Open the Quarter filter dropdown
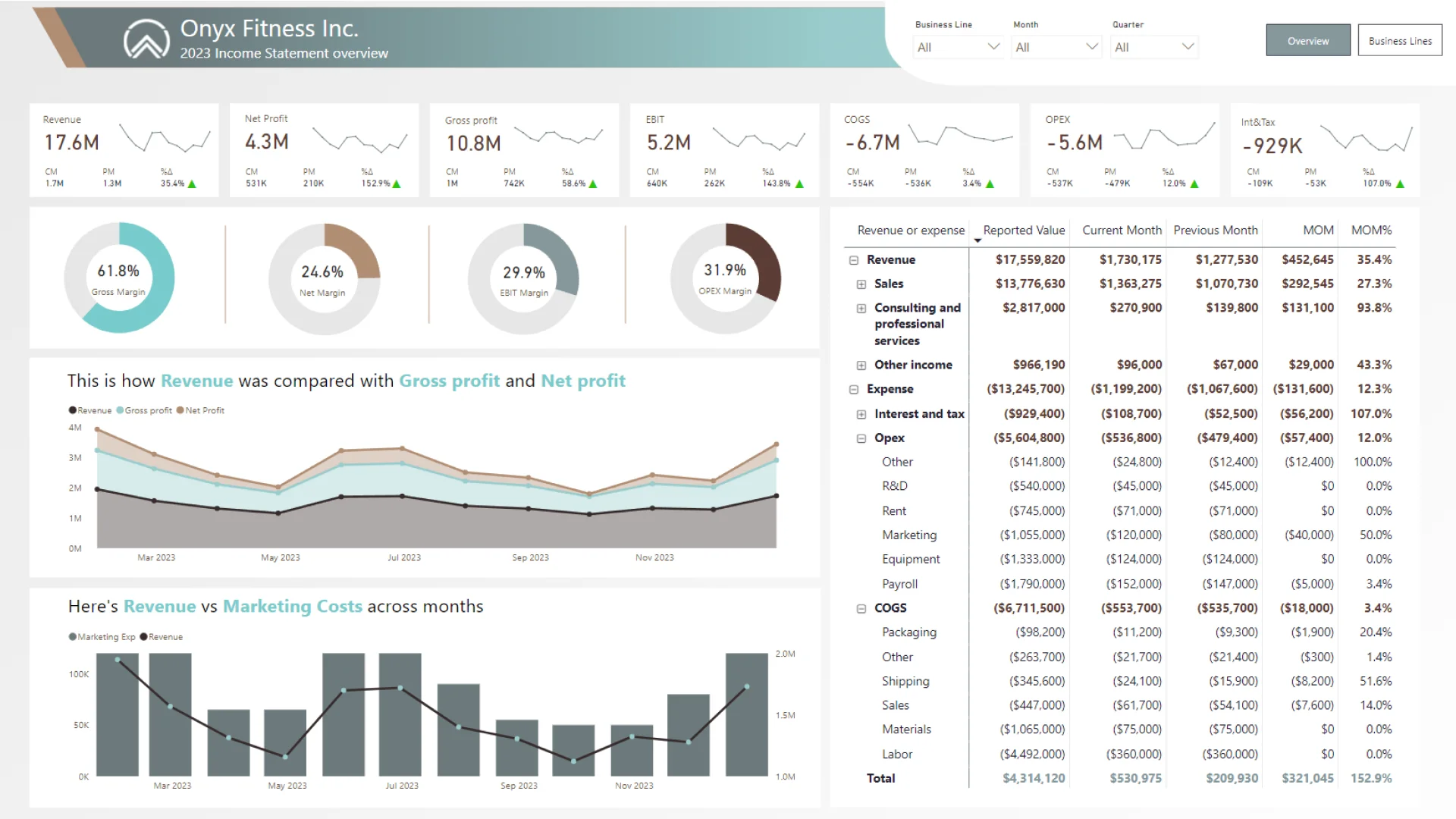 (x=1154, y=47)
